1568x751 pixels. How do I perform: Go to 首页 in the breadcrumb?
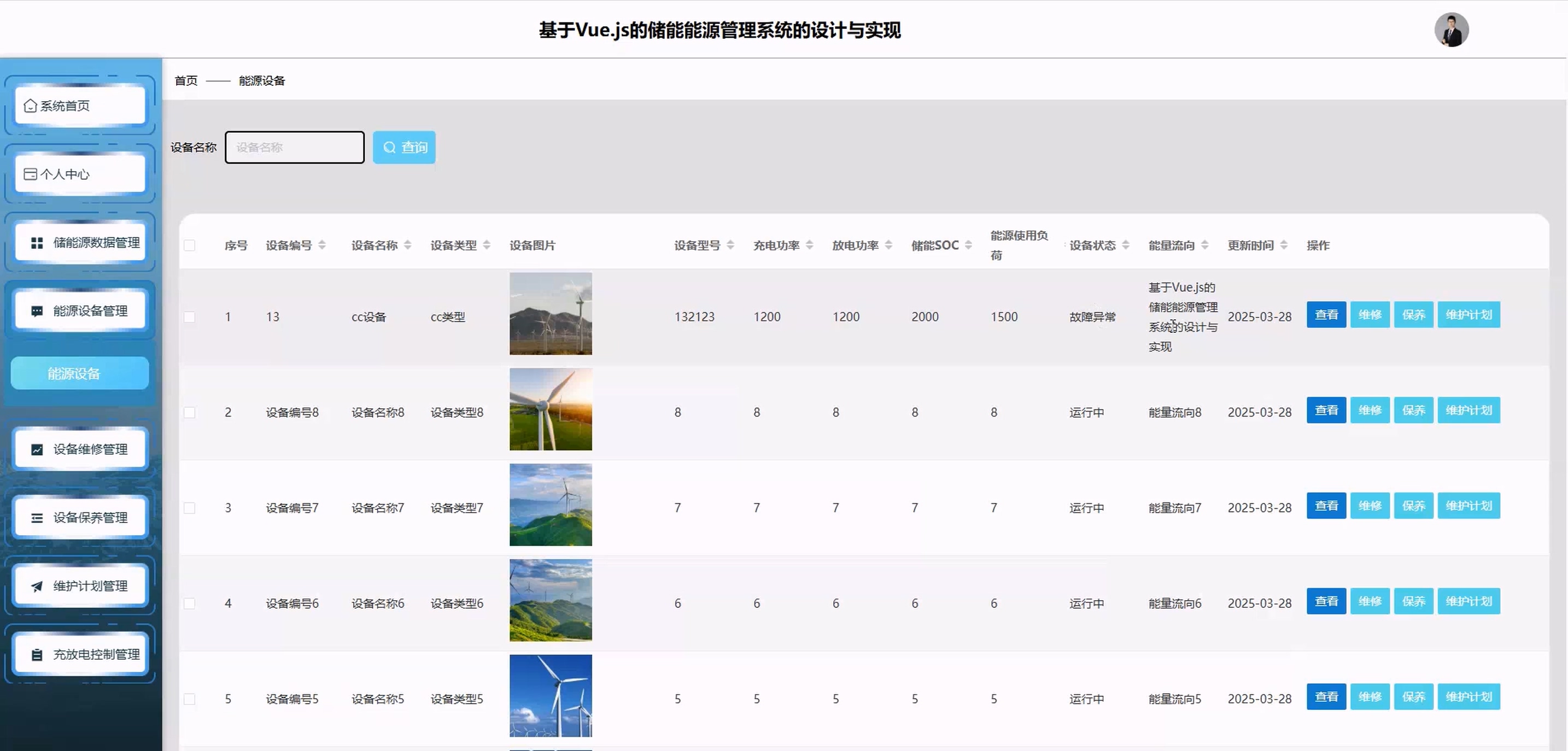coord(186,81)
